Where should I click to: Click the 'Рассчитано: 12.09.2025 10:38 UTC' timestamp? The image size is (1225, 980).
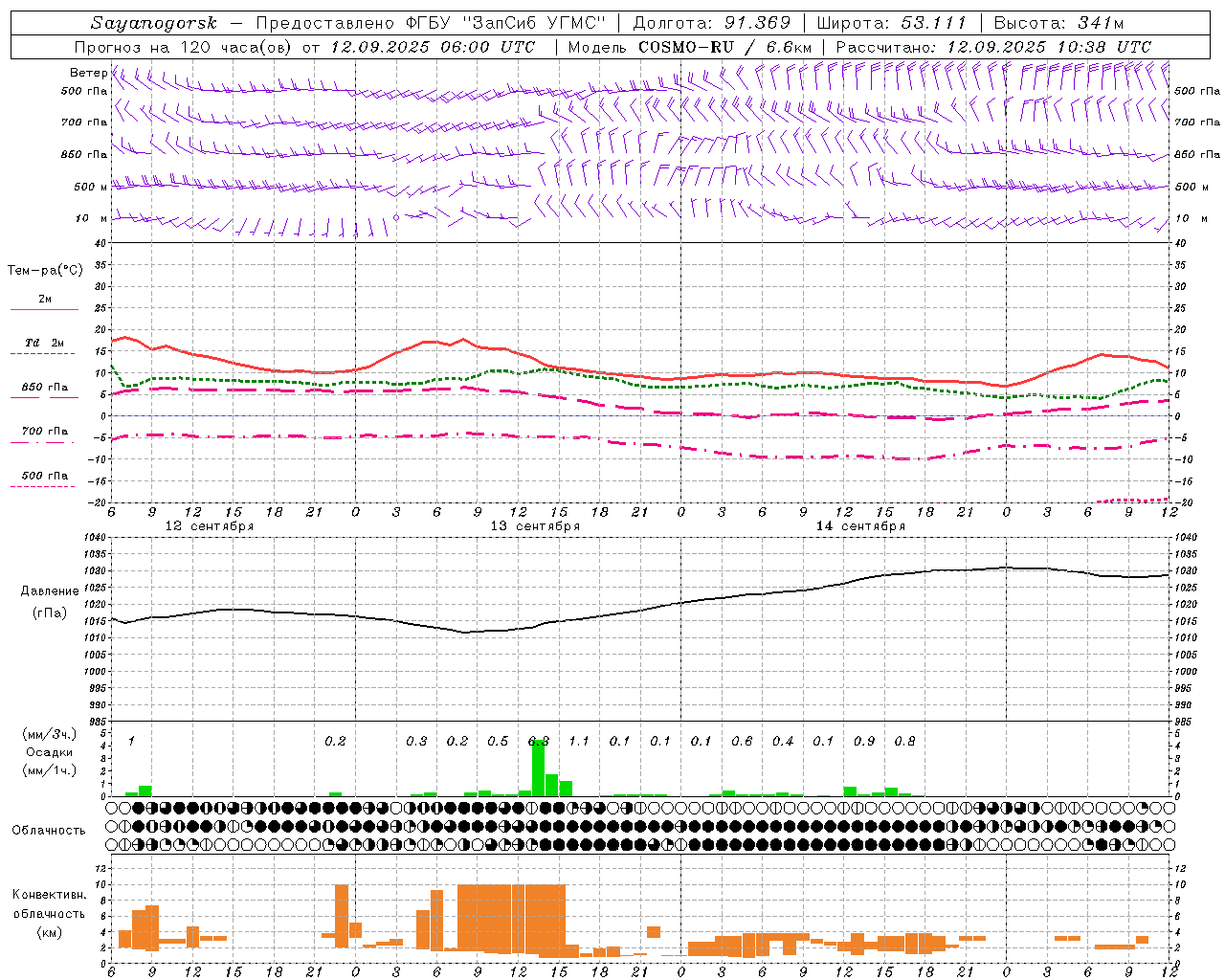[993, 47]
